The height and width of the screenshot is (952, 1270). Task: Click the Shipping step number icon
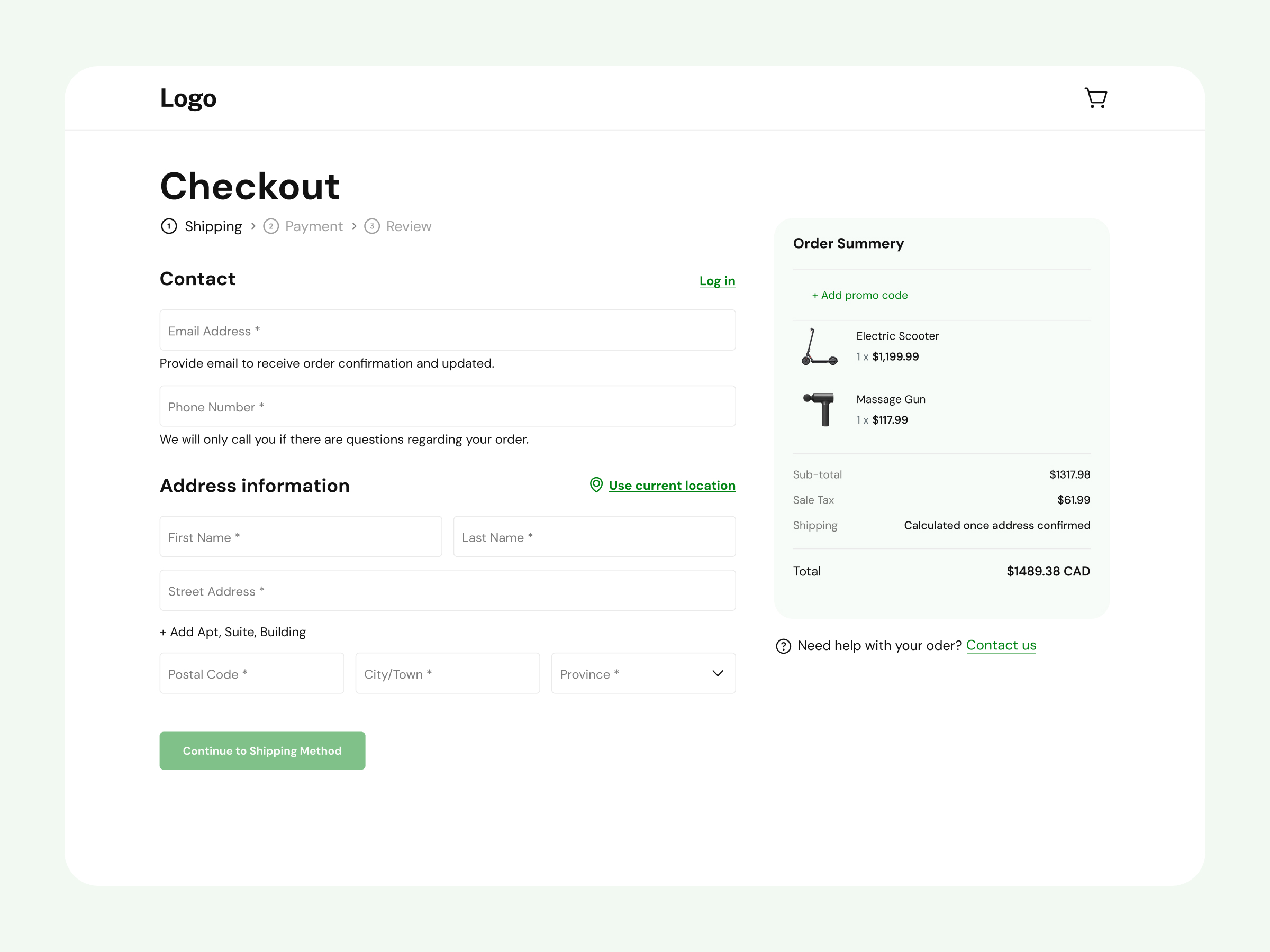(169, 226)
